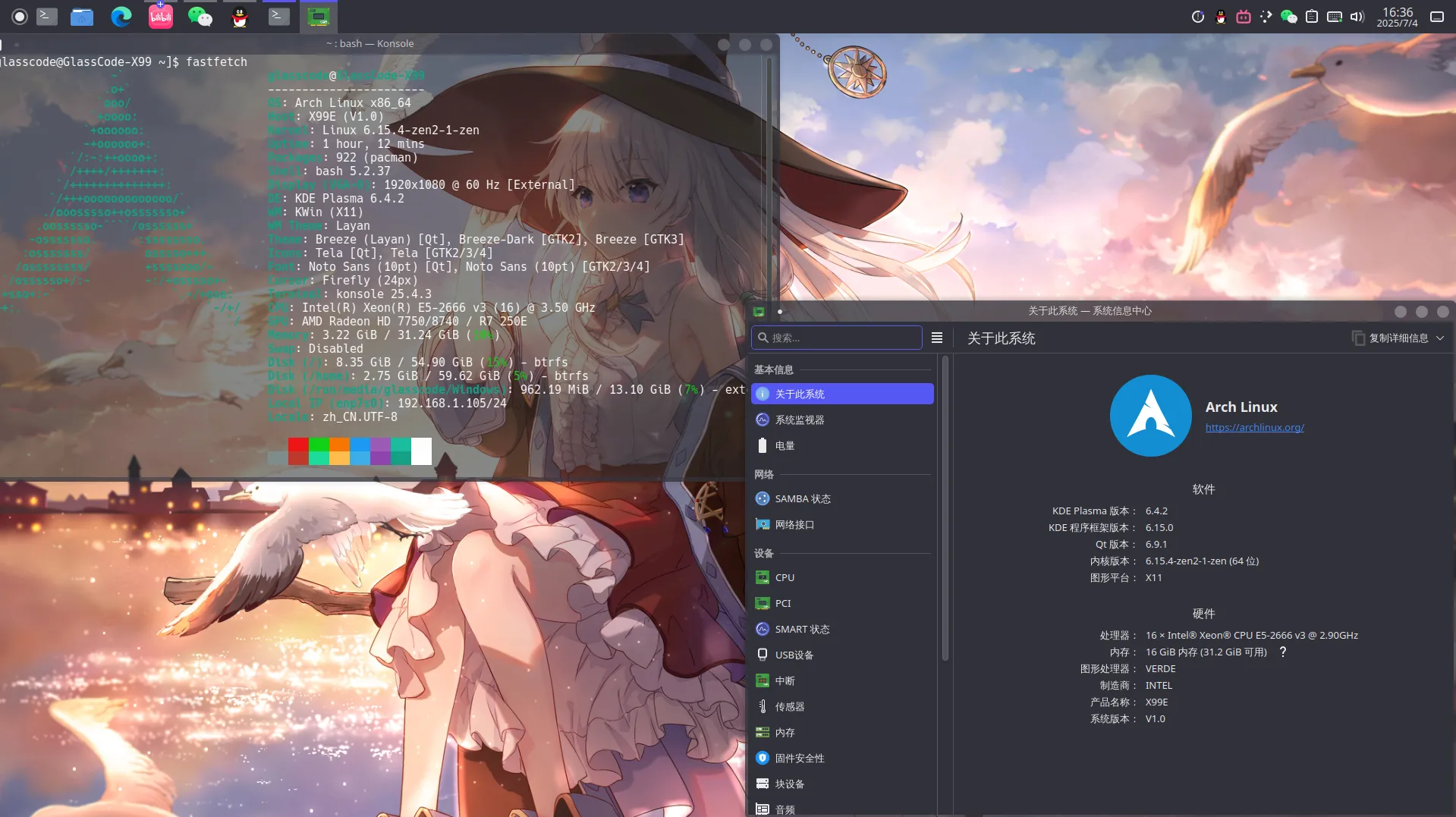Click the fastfetch command text in Konsole

point(216,62)
